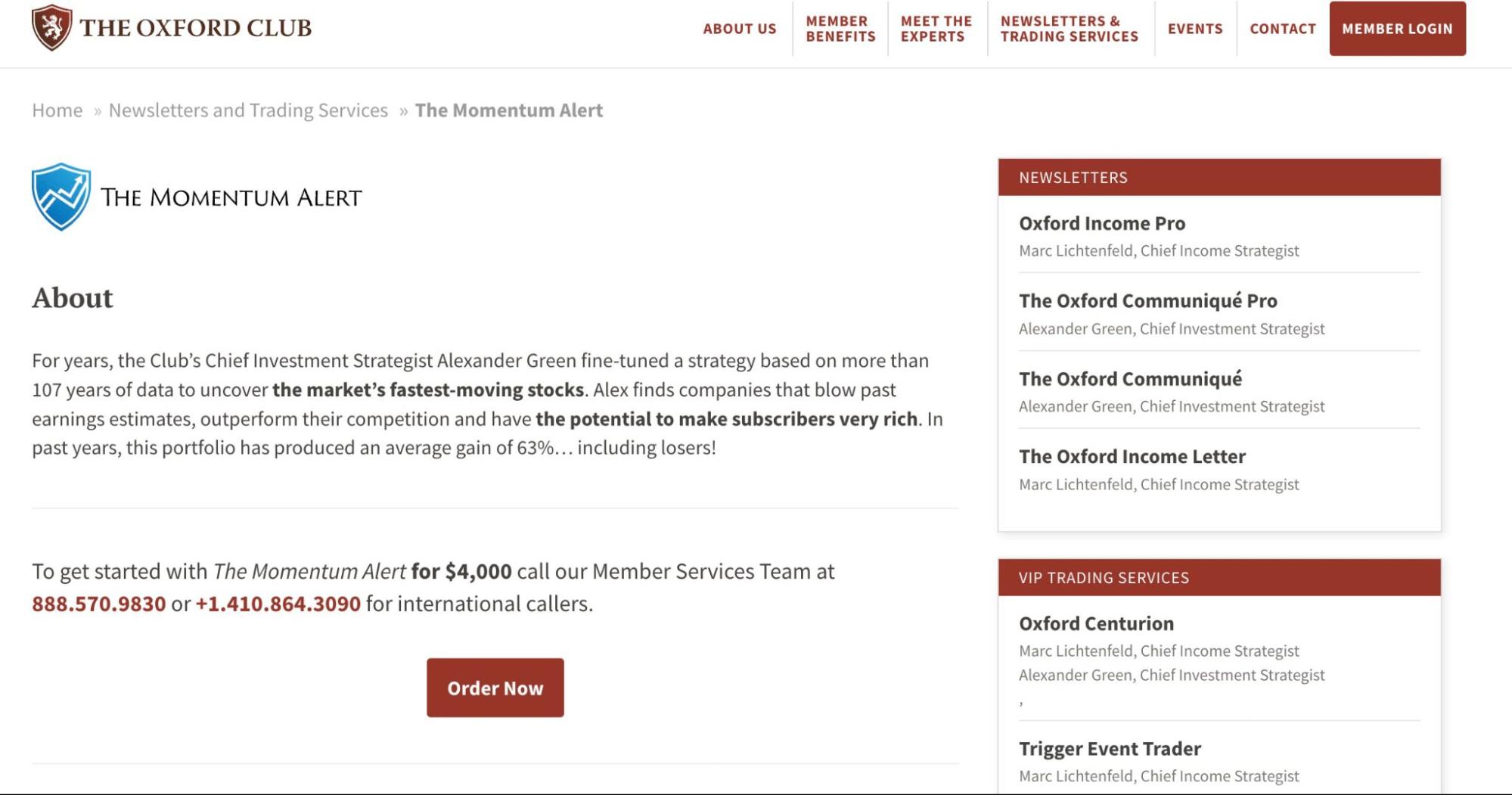
Task: Click The Oxford Club title text
Action: [195, 28]
